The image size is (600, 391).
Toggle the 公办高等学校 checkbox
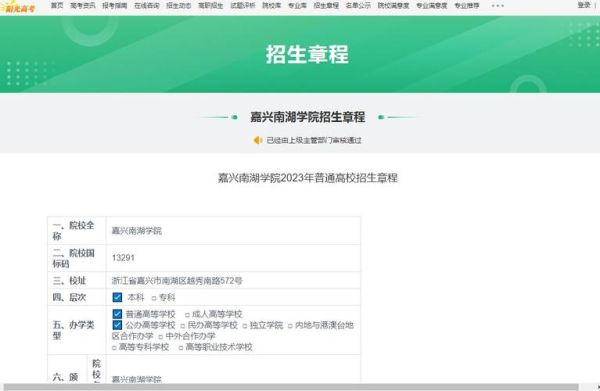117,325
